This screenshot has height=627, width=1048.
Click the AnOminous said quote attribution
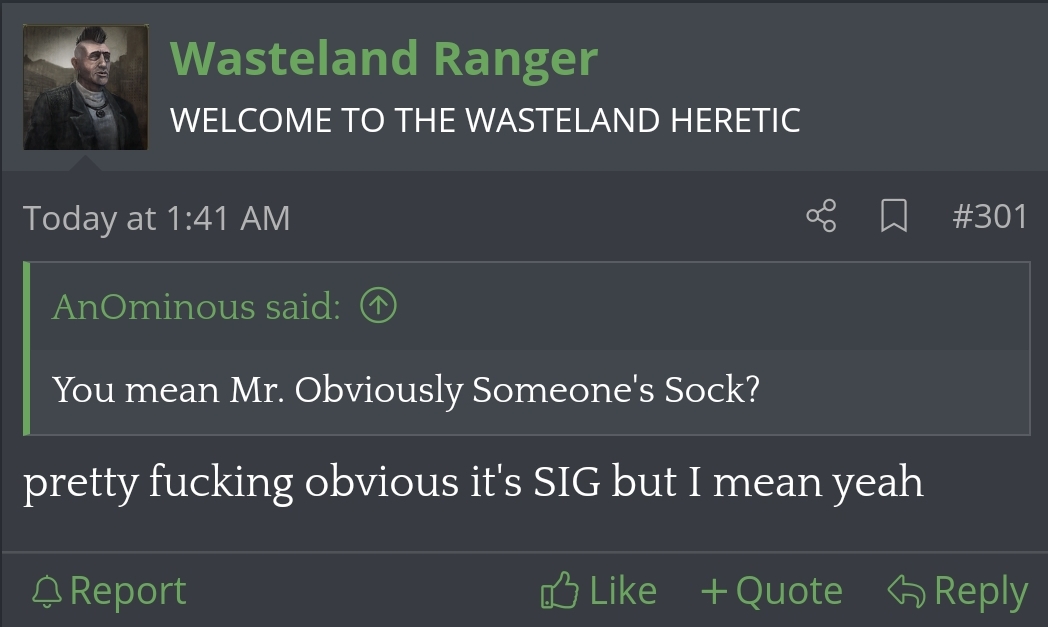[x=196, y=307]
